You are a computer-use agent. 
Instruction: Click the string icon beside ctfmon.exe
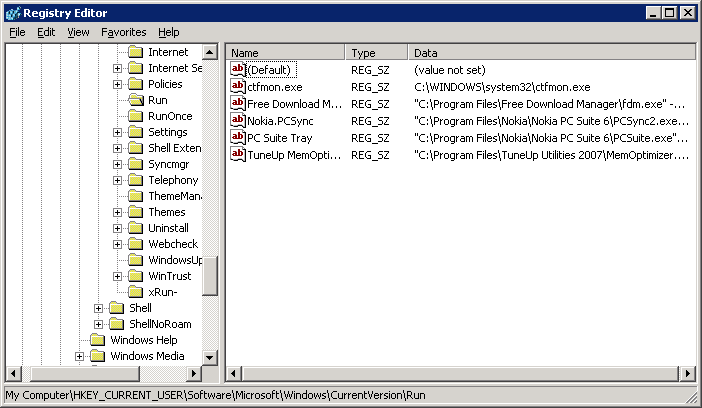click(x=238, y=86)
